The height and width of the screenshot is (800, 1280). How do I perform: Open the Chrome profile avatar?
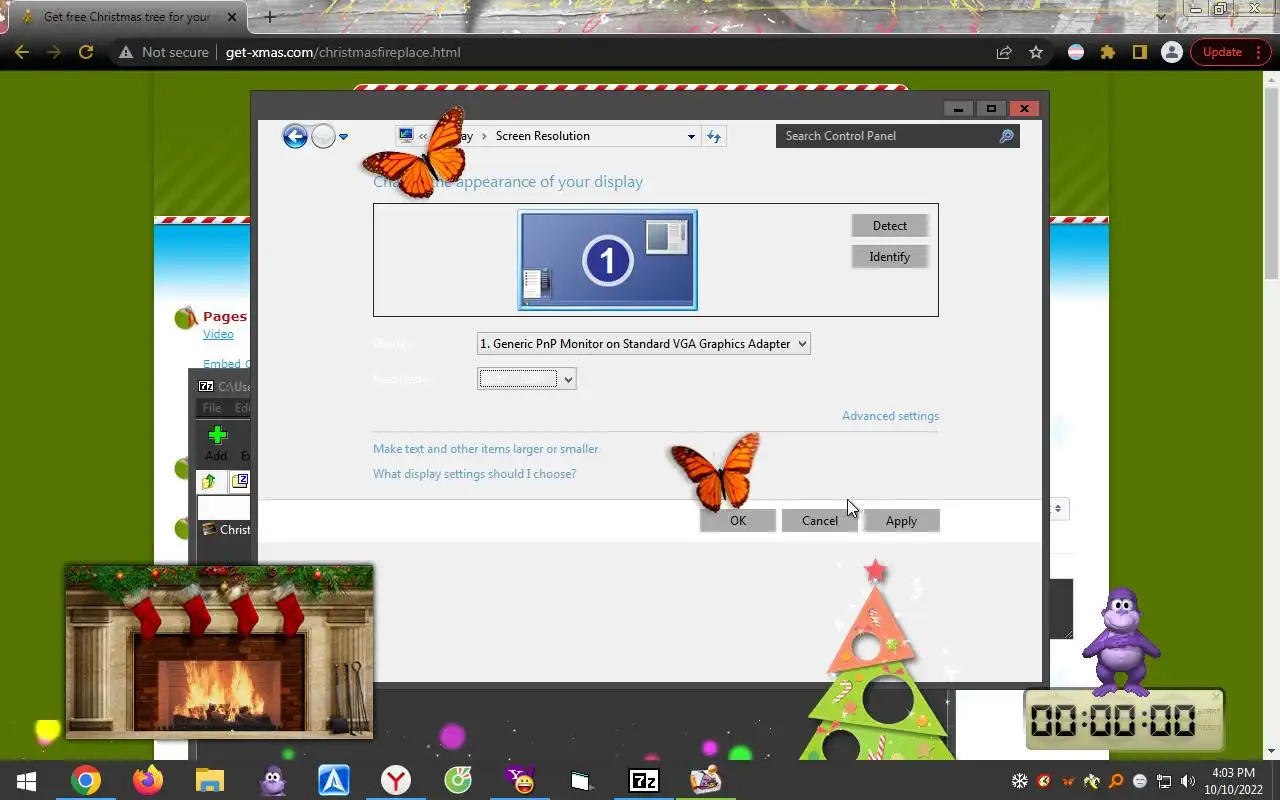[x=1171, y=52]
